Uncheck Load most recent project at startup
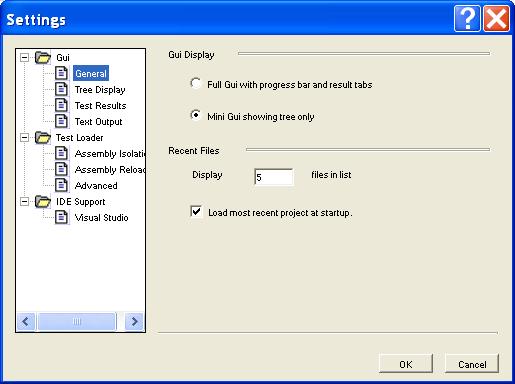Viewport: 515px width, 384px height. click(196, 211)
